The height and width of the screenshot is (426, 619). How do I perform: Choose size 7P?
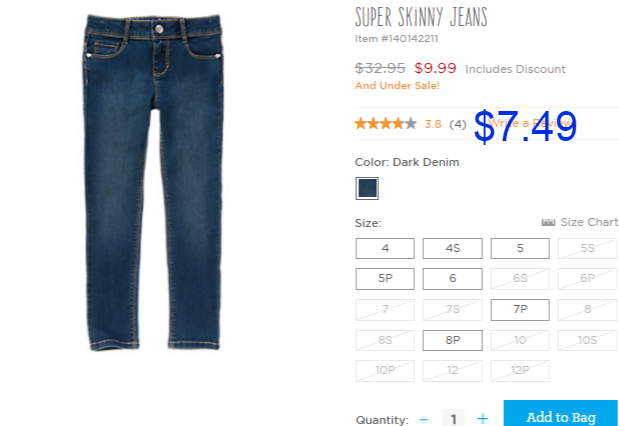[520, 310]
